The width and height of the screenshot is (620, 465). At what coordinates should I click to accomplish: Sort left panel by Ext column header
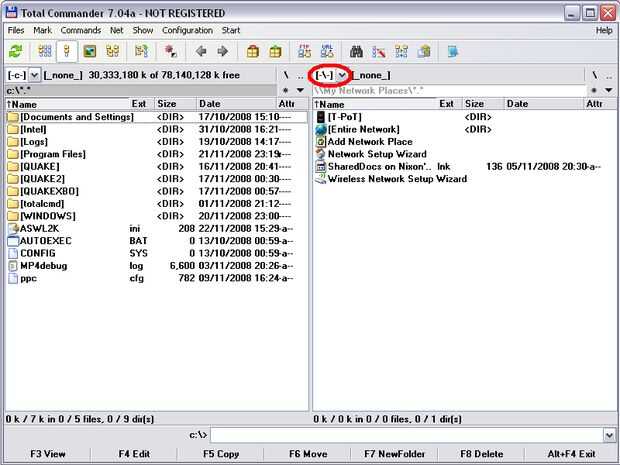pos(142,104)
